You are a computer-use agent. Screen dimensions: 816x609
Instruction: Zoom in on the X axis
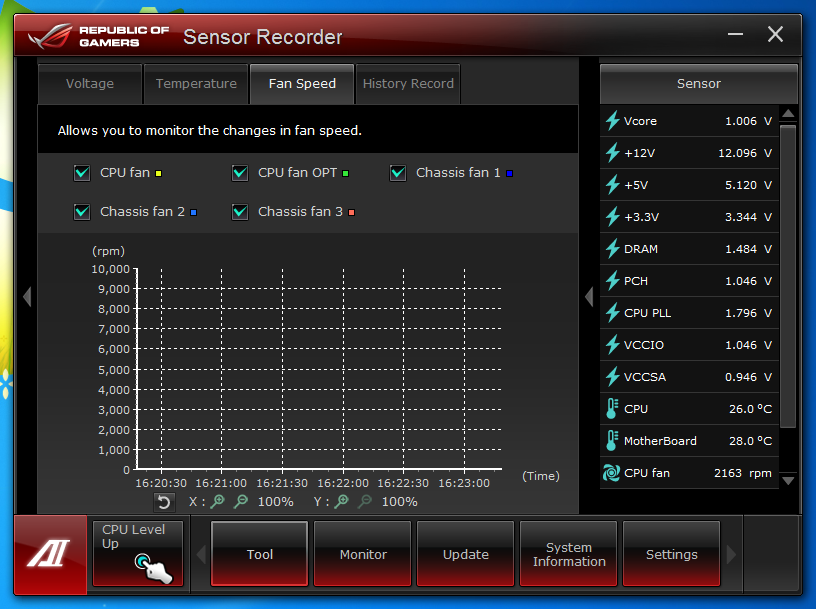click(x=218, y=502)
